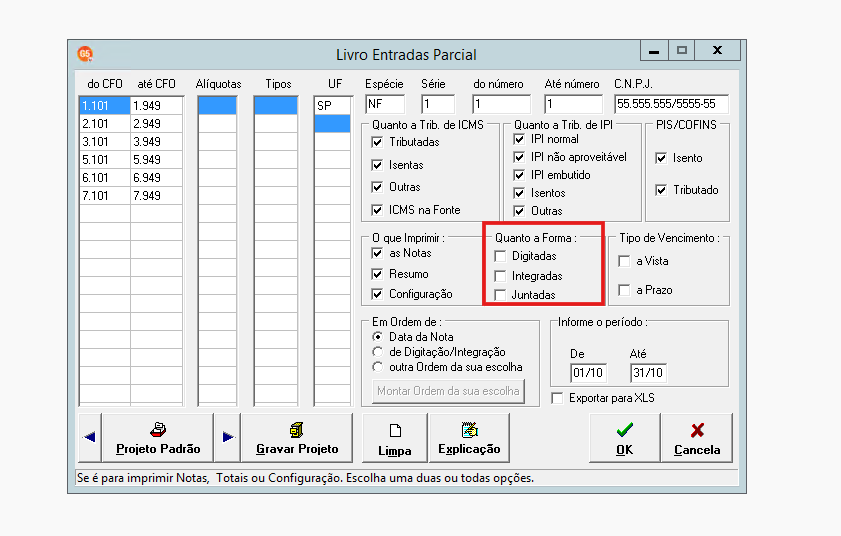Select the até CFO cell 2.949
The image size is (841, 536).
point(157,124)
